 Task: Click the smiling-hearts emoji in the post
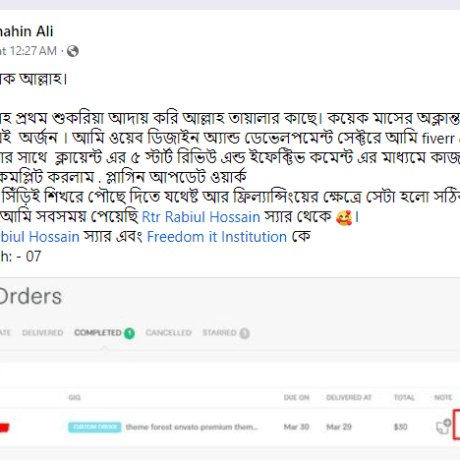344,218
